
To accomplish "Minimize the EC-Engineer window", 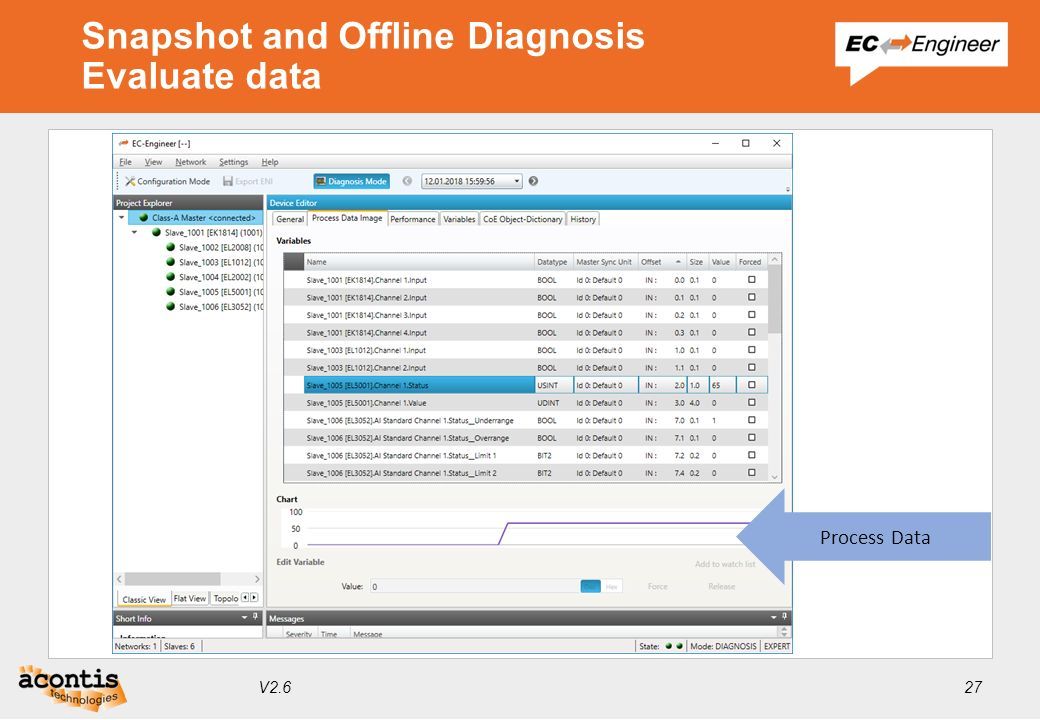I will pos(716,143).
